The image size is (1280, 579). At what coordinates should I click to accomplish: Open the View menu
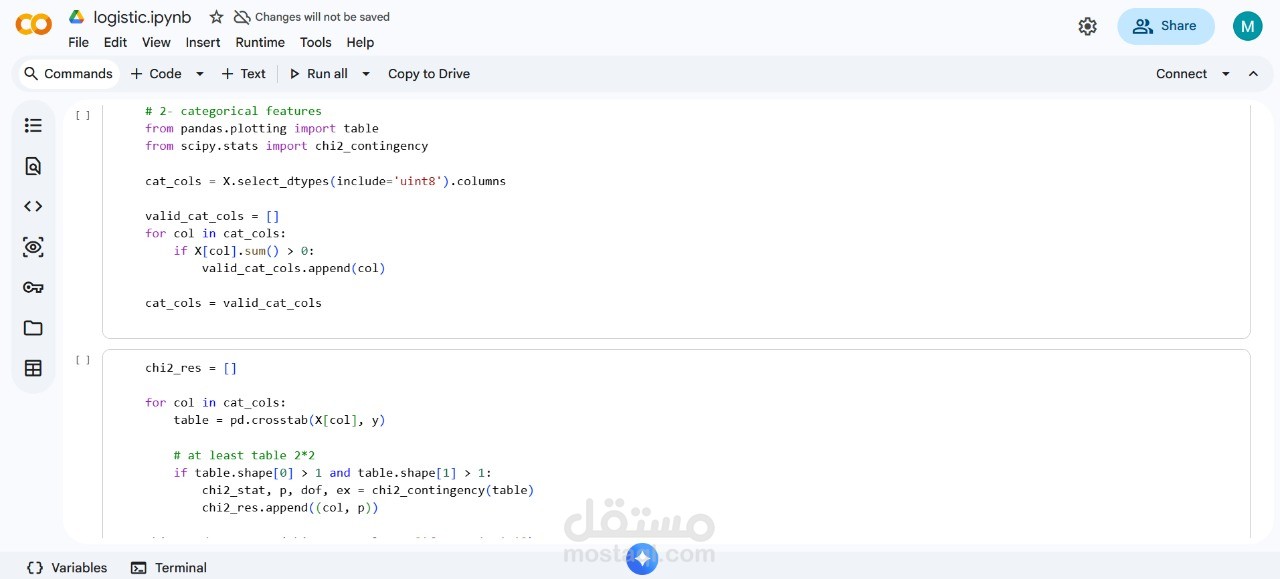tap(156, 43)
